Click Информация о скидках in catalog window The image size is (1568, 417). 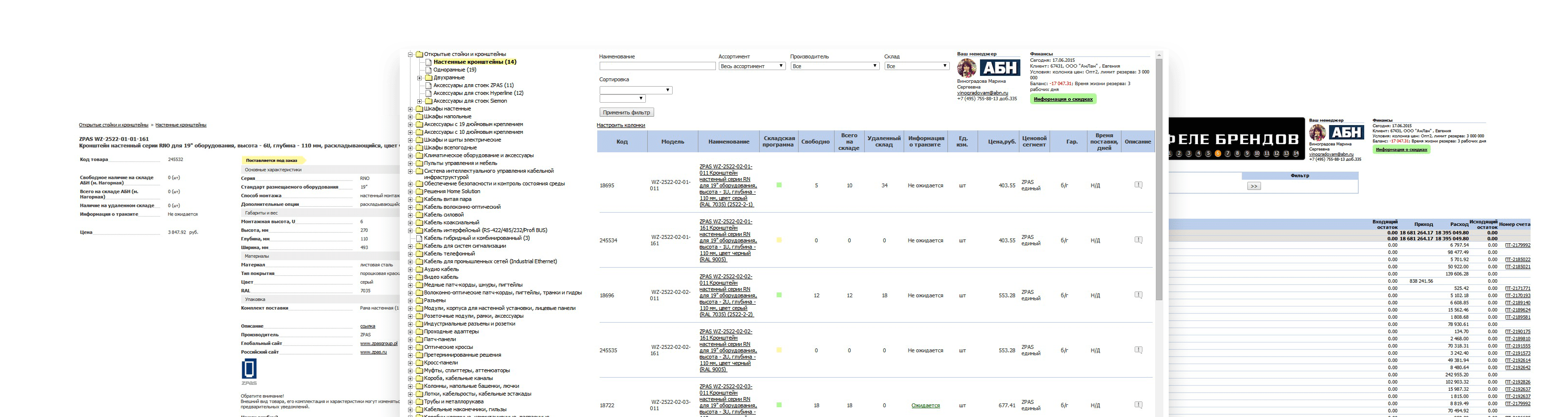click(x=1063, y=99)
